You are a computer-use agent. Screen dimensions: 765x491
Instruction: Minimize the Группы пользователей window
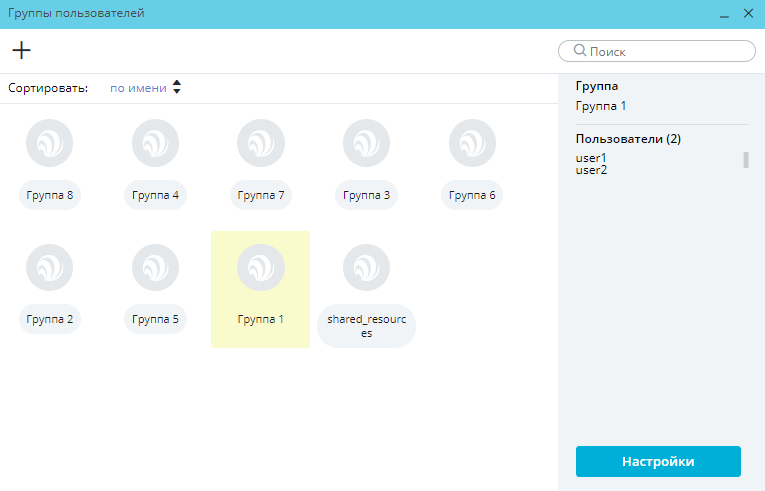[x=724, y=14]
